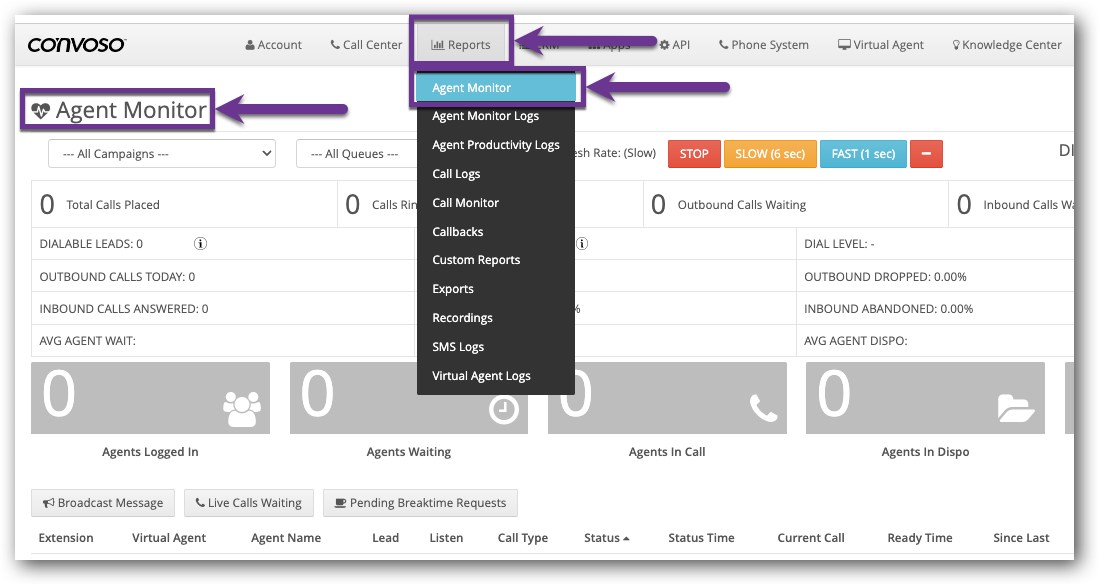The width and height of the screenshot is (1099, 585).
Task: Click the Broadcast Message button
Action: pyautogui.click(x=103, y=503)
